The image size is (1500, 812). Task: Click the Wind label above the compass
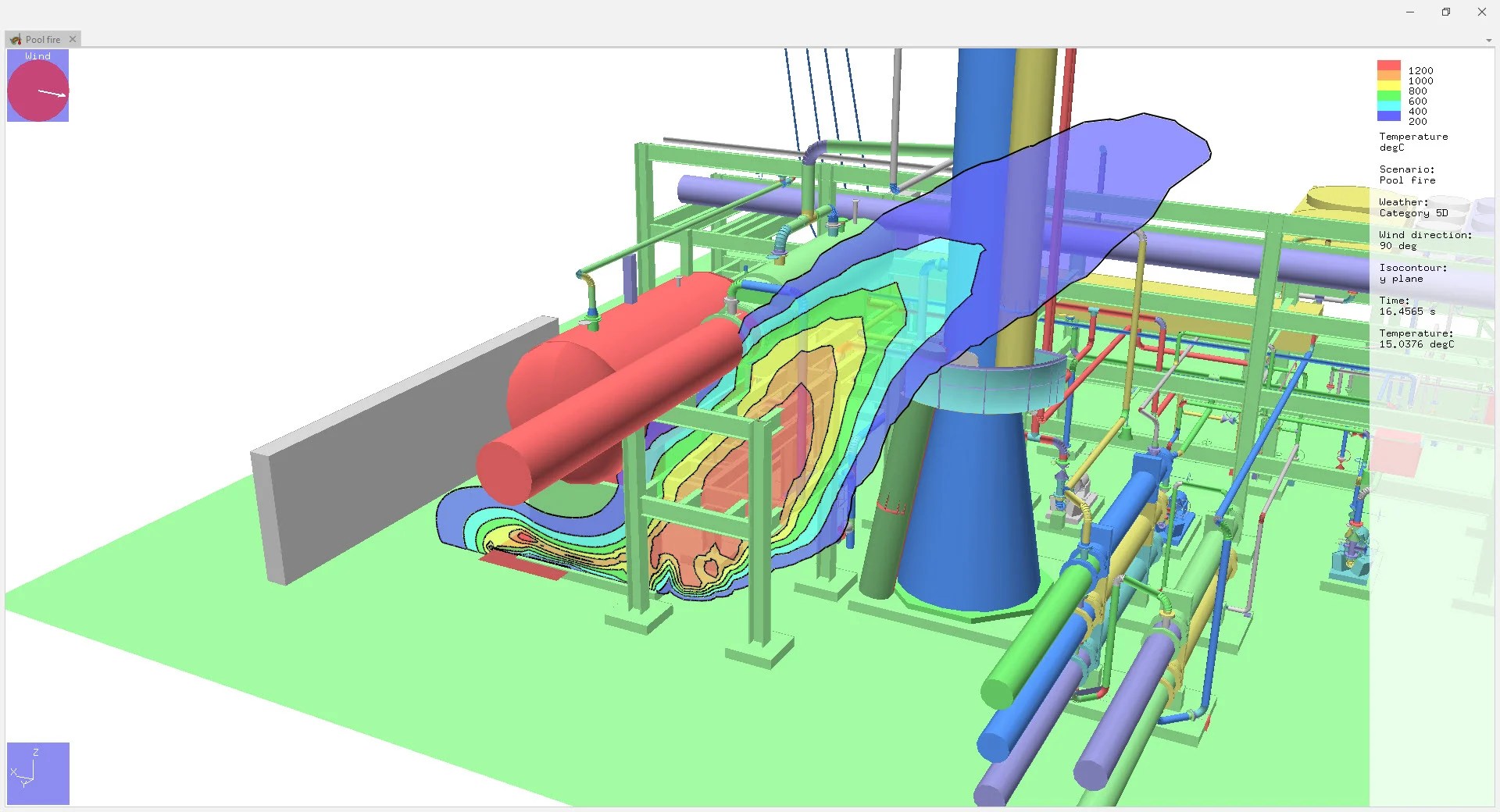[37, 55]
